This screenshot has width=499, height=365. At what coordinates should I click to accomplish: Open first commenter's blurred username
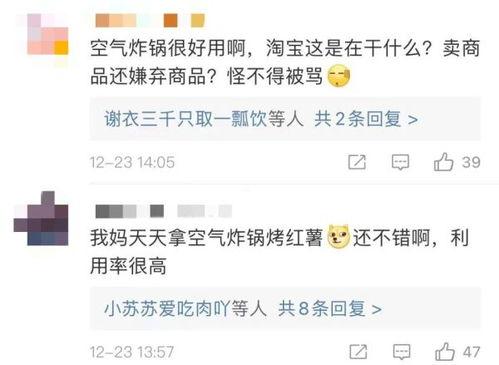[150, 20]
